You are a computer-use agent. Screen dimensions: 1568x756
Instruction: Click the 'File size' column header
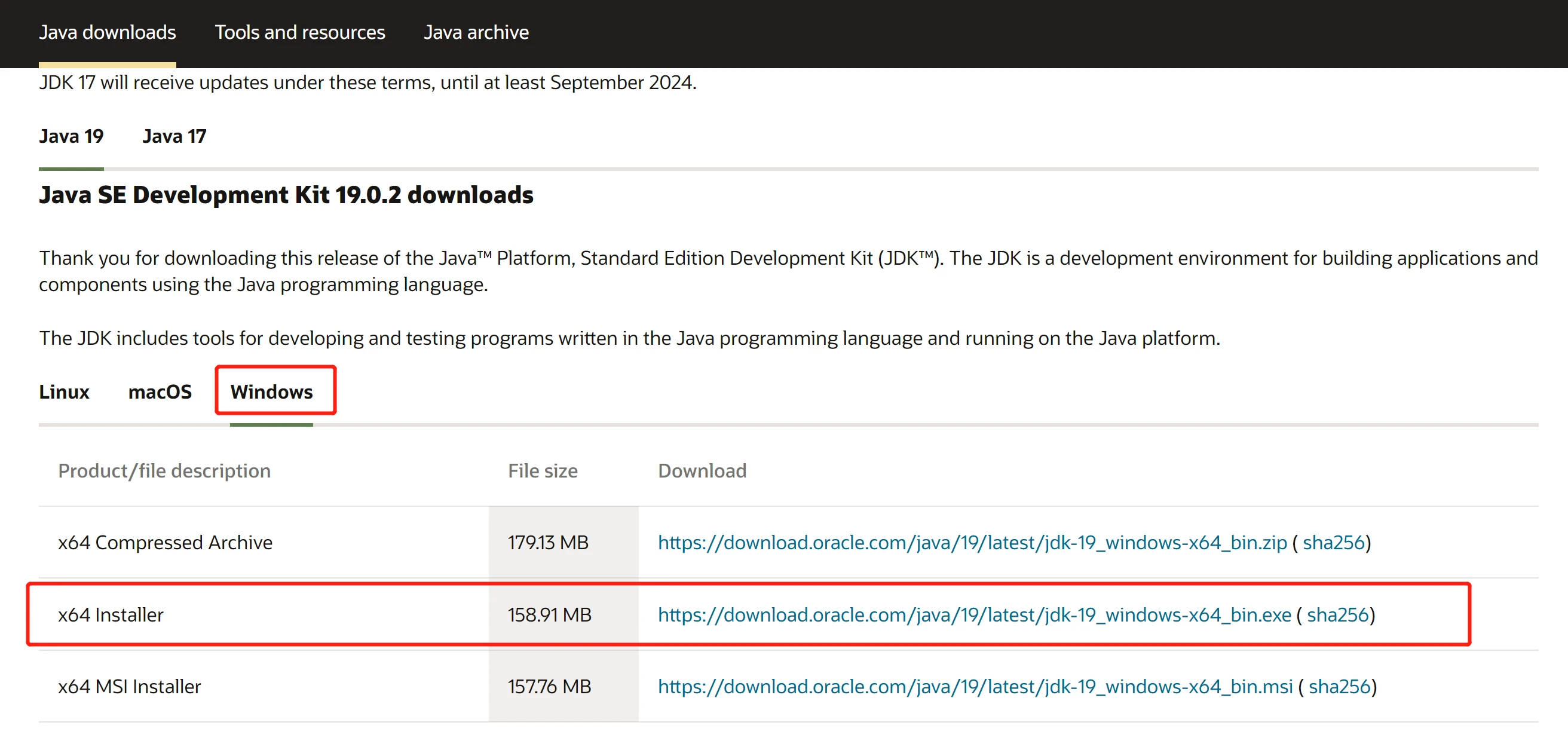pyautogui.click(x=543, y=471)
